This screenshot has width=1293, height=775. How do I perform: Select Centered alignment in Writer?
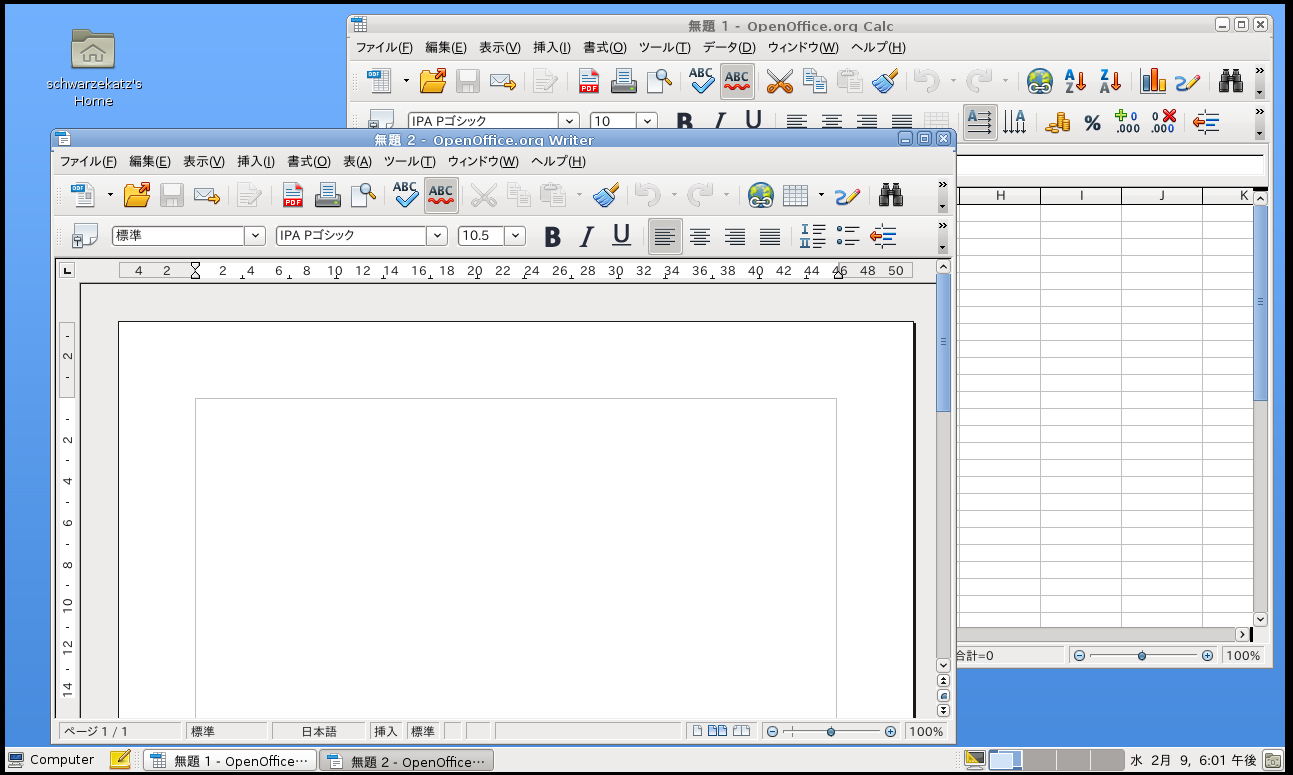(700, 236)
